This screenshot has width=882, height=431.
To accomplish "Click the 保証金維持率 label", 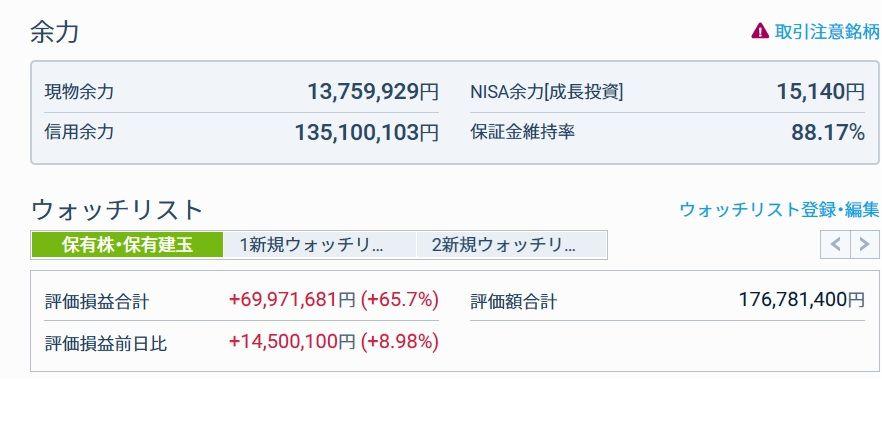I will 523,132.
